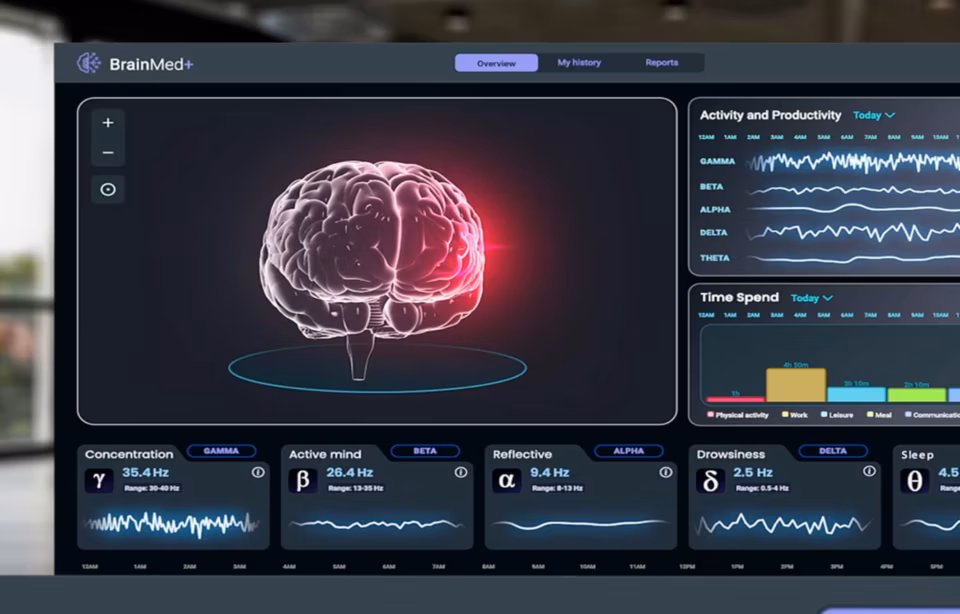Click the Range: 8-13 Hz text

(x=557, y=488)
